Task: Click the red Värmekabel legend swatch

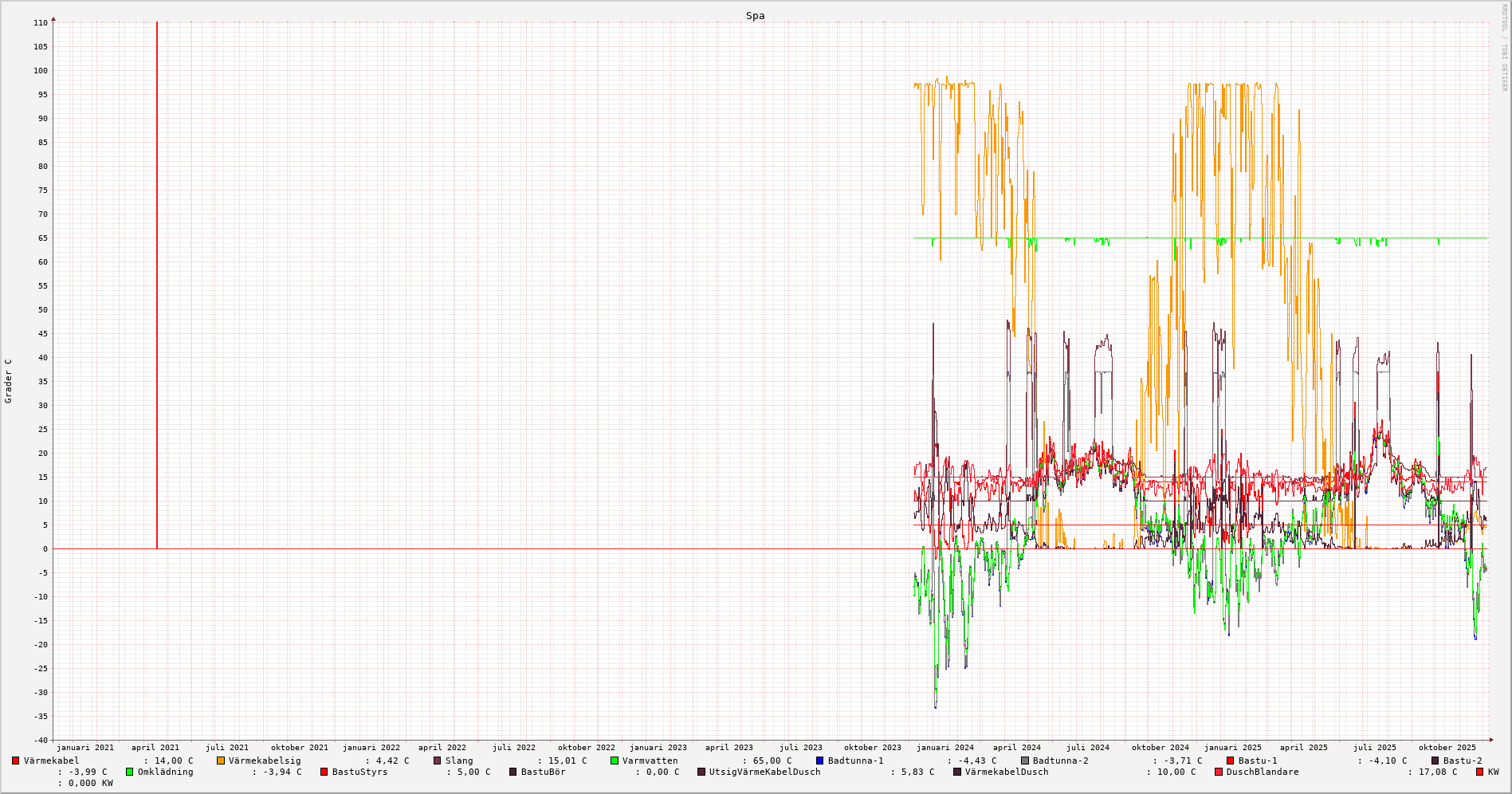Action: tap(15, 761)
